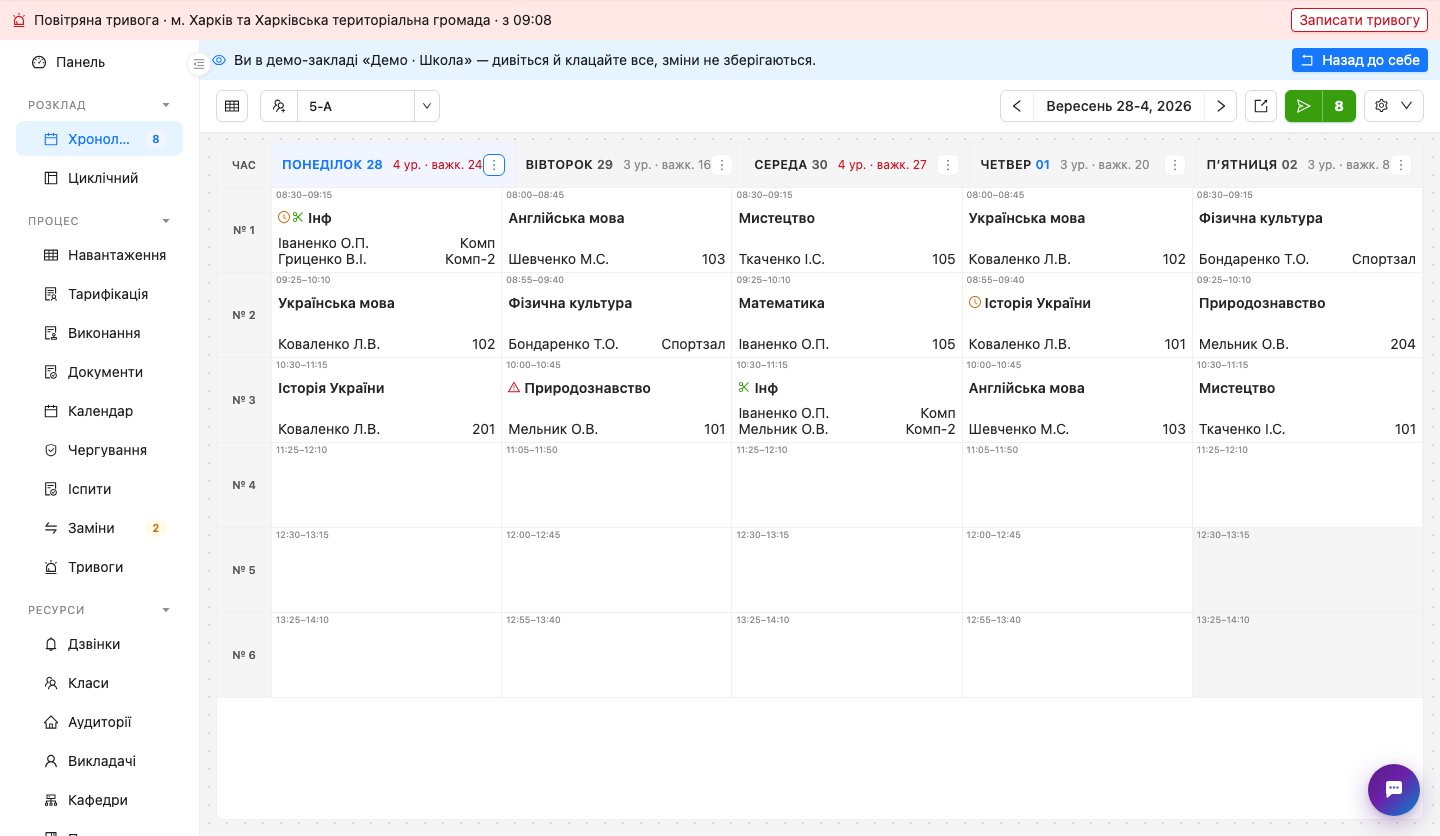Open Четвер 01 column options menu
Image resolution: width=1440 pixels, height=836 pixels.
(x=1177, y=165)
